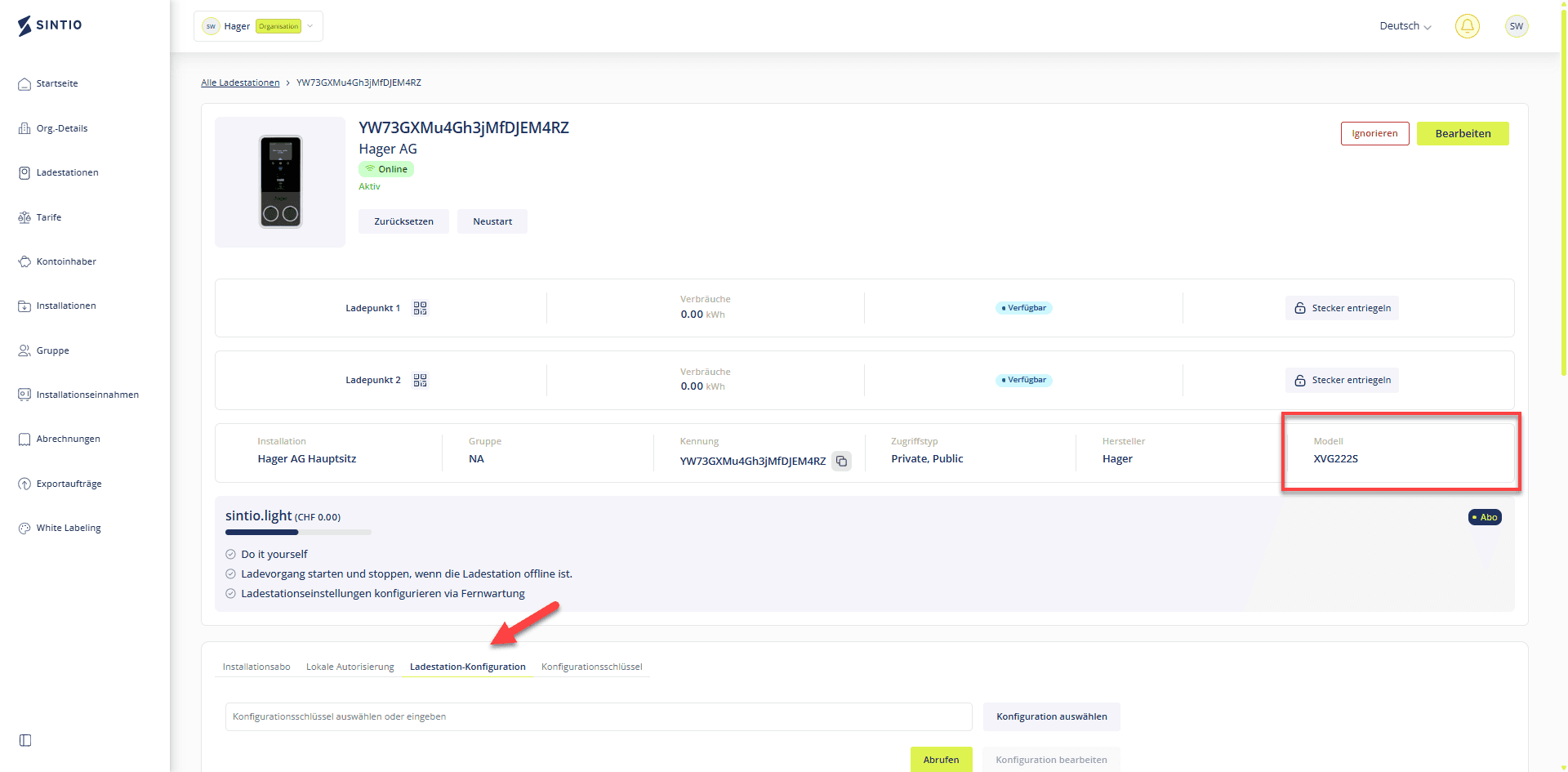Open Tarife from the sidebar
Image resolution: width=1568 pixels, height=772 pixels.
[x=49, y=217]
